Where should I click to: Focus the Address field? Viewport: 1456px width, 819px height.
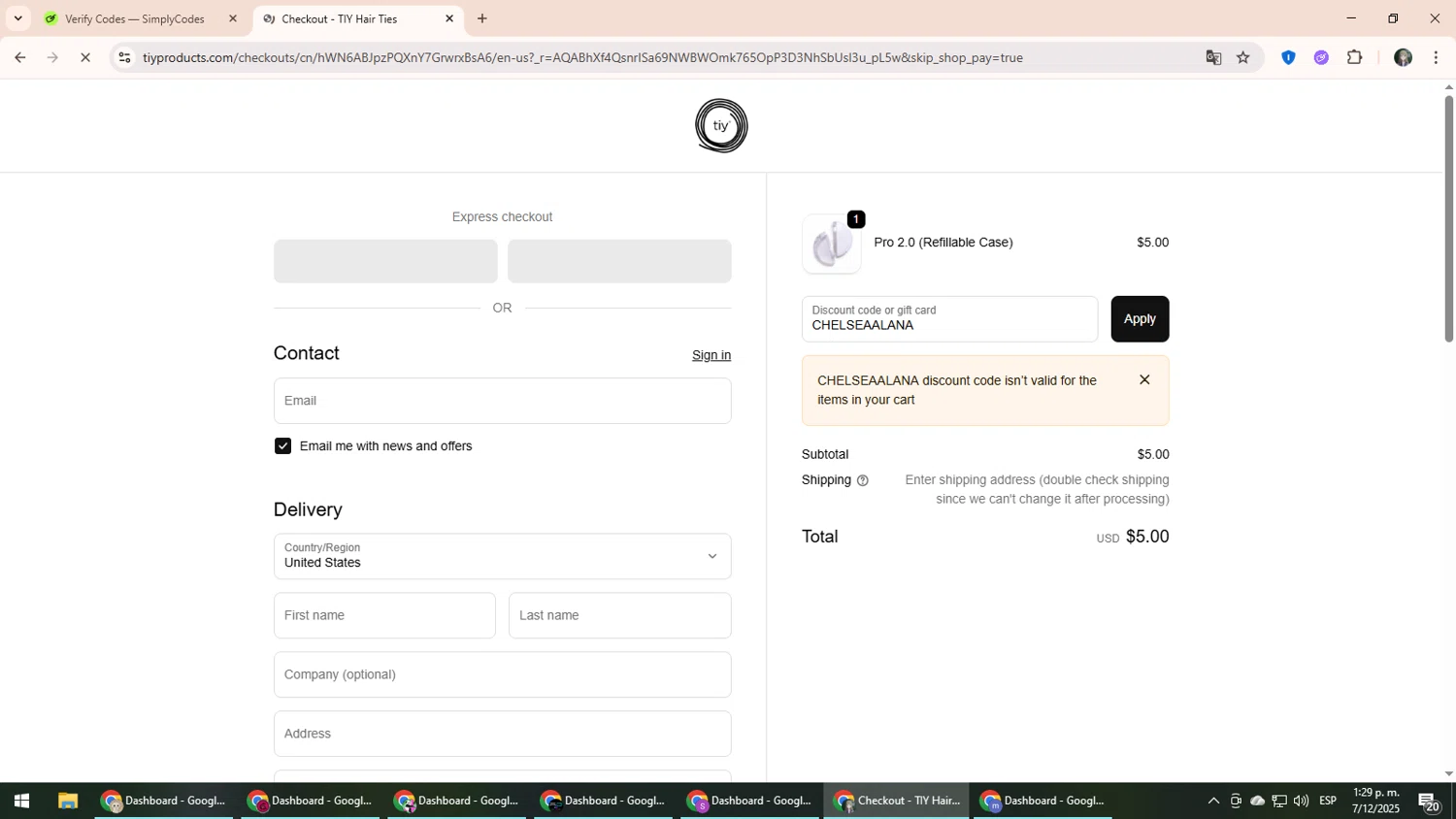point(502,734)
